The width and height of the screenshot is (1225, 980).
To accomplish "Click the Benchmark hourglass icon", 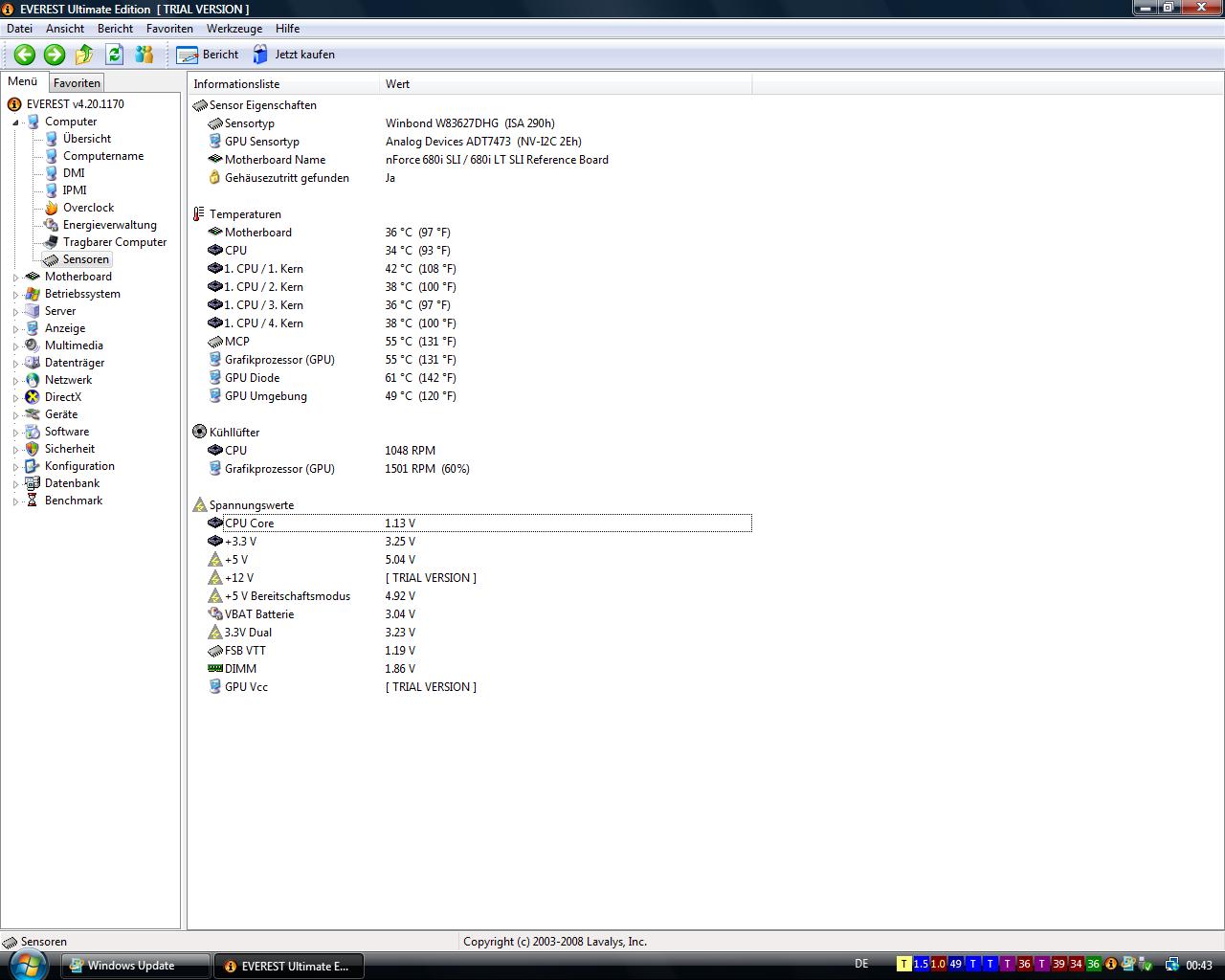I will click(x=33, y=501).
